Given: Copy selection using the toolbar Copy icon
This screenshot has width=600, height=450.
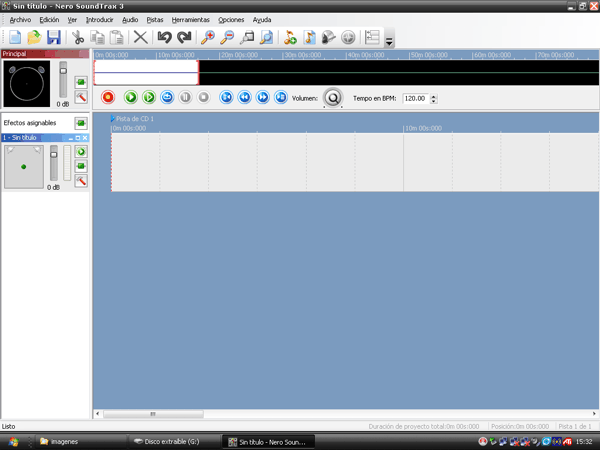Looking at the screenshot, I should pos(98,38).
